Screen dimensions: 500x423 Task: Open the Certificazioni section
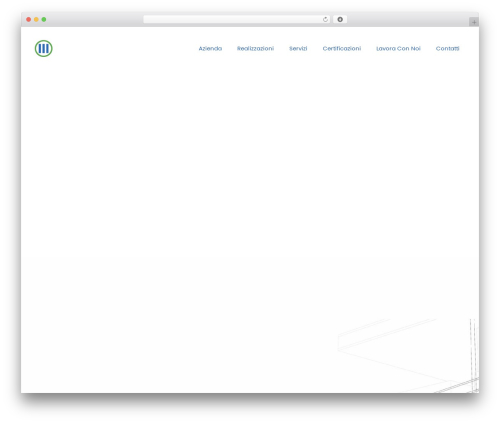pyautogui.click(x=342, y=49)
